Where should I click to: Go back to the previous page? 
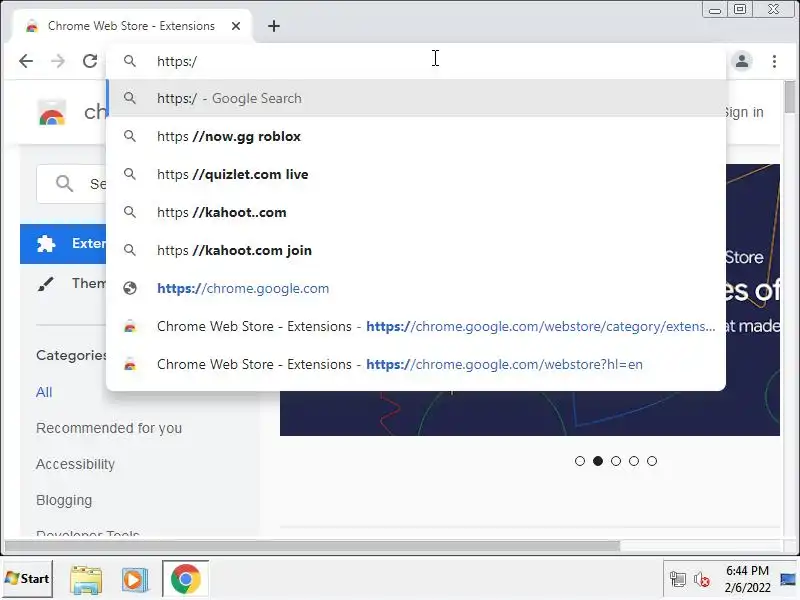coord(26,61)
